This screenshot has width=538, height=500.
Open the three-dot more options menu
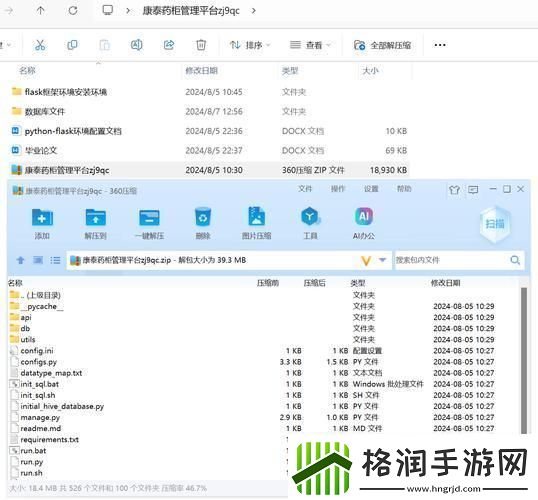click(440, 45)
